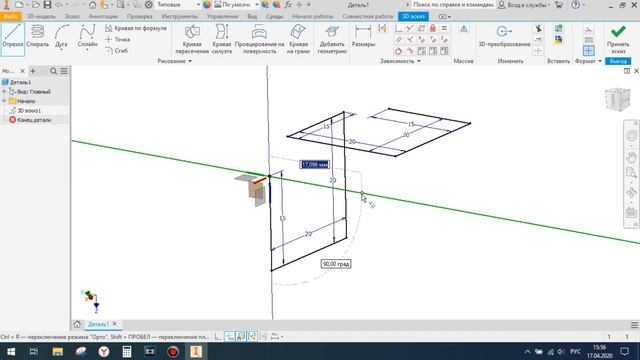The height and width of the screenshot is (360, 640).
Task: Choose the Сгиб bend tool
Action: 117,51
